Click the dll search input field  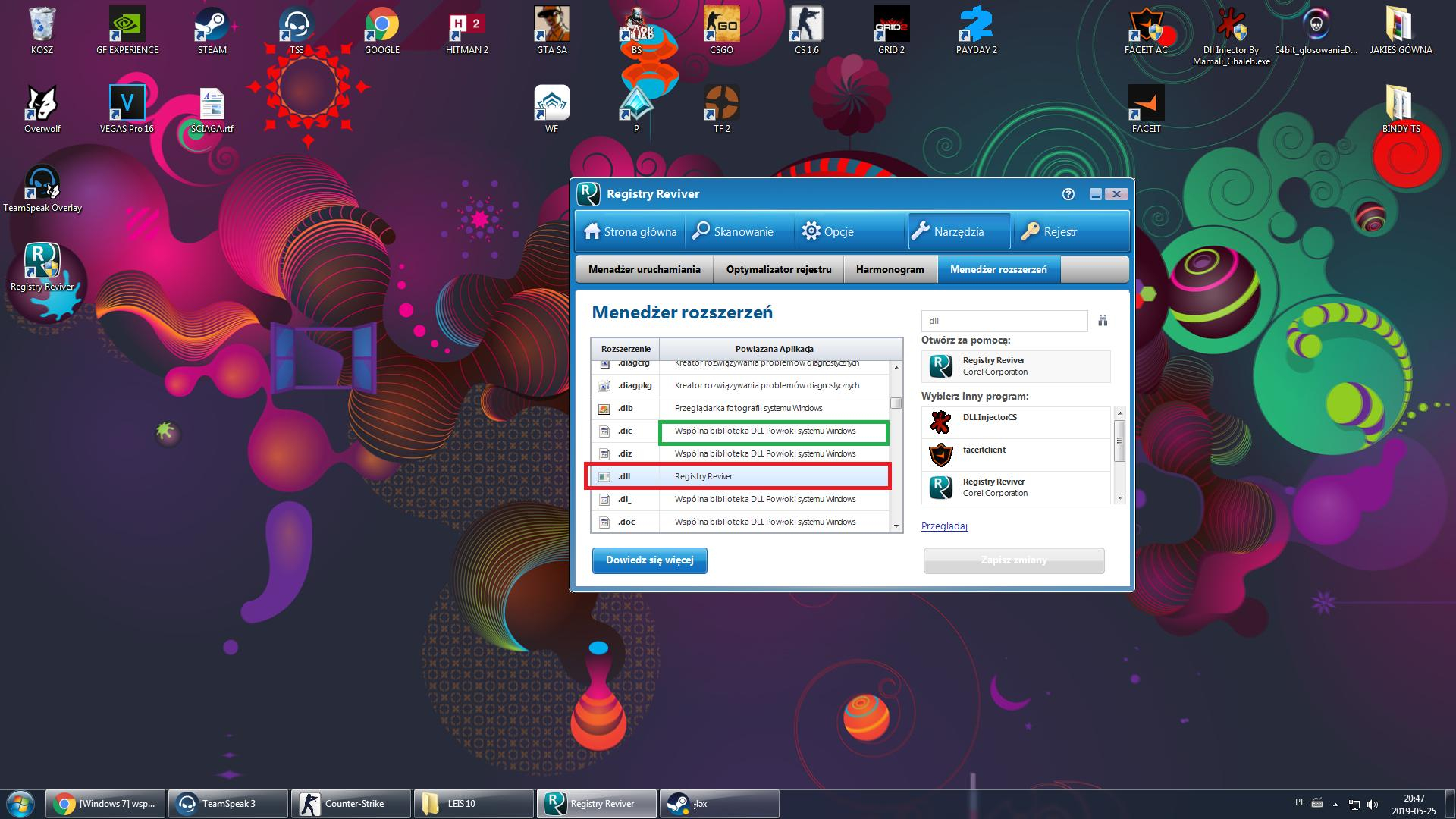coord(1004,321)
